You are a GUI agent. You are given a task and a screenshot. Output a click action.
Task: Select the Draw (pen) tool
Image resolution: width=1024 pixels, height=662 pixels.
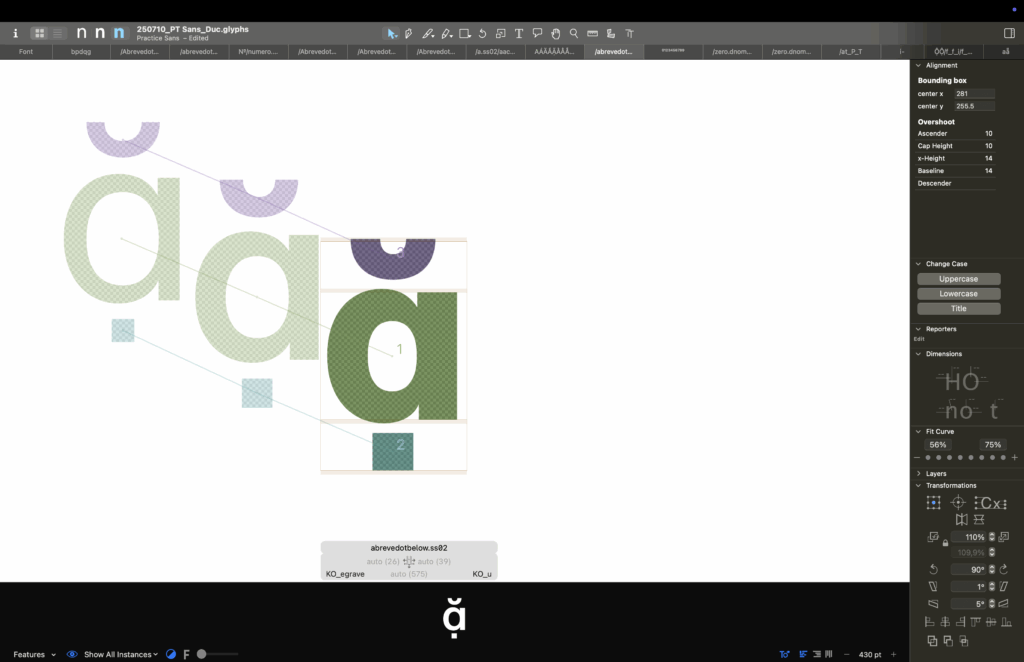click(409, 33)
